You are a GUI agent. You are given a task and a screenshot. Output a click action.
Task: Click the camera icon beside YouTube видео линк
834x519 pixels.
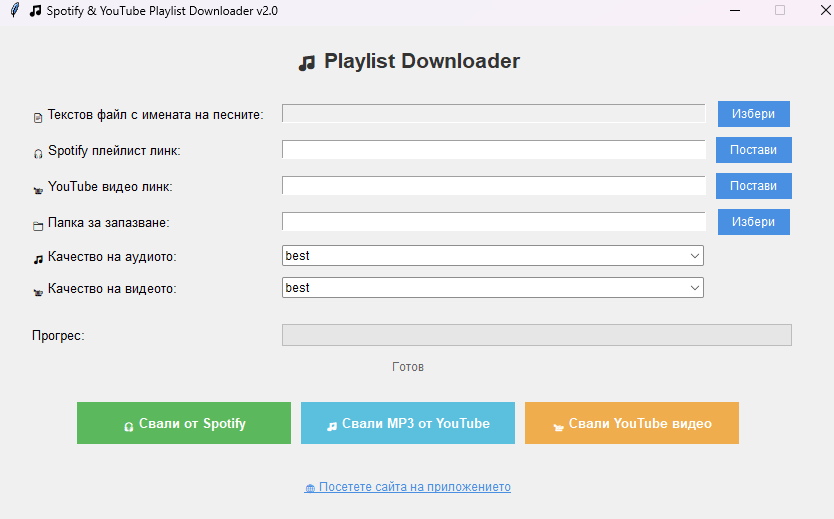click(x=38, y=190)
